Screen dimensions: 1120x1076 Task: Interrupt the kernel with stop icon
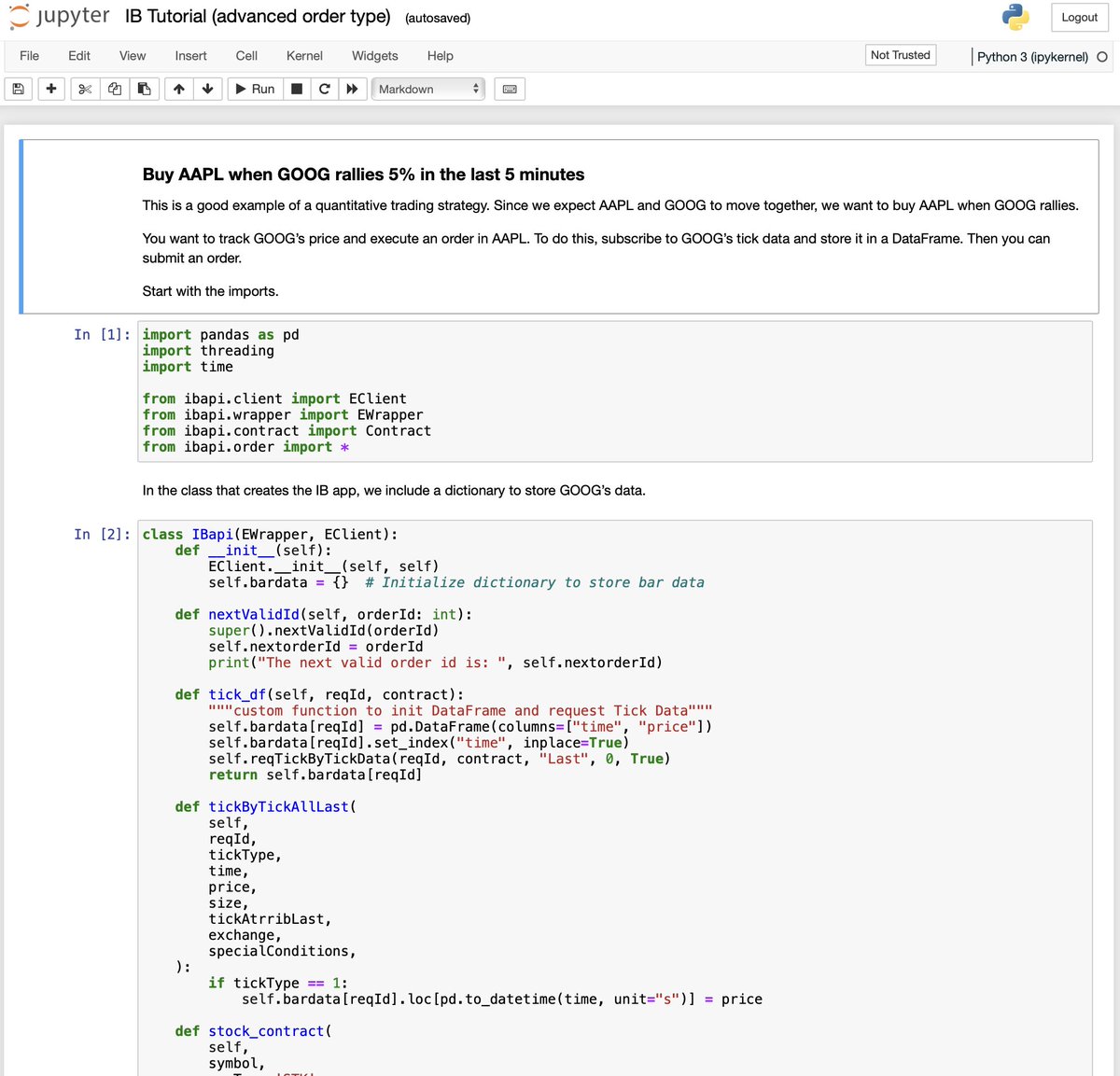(297, 89)
